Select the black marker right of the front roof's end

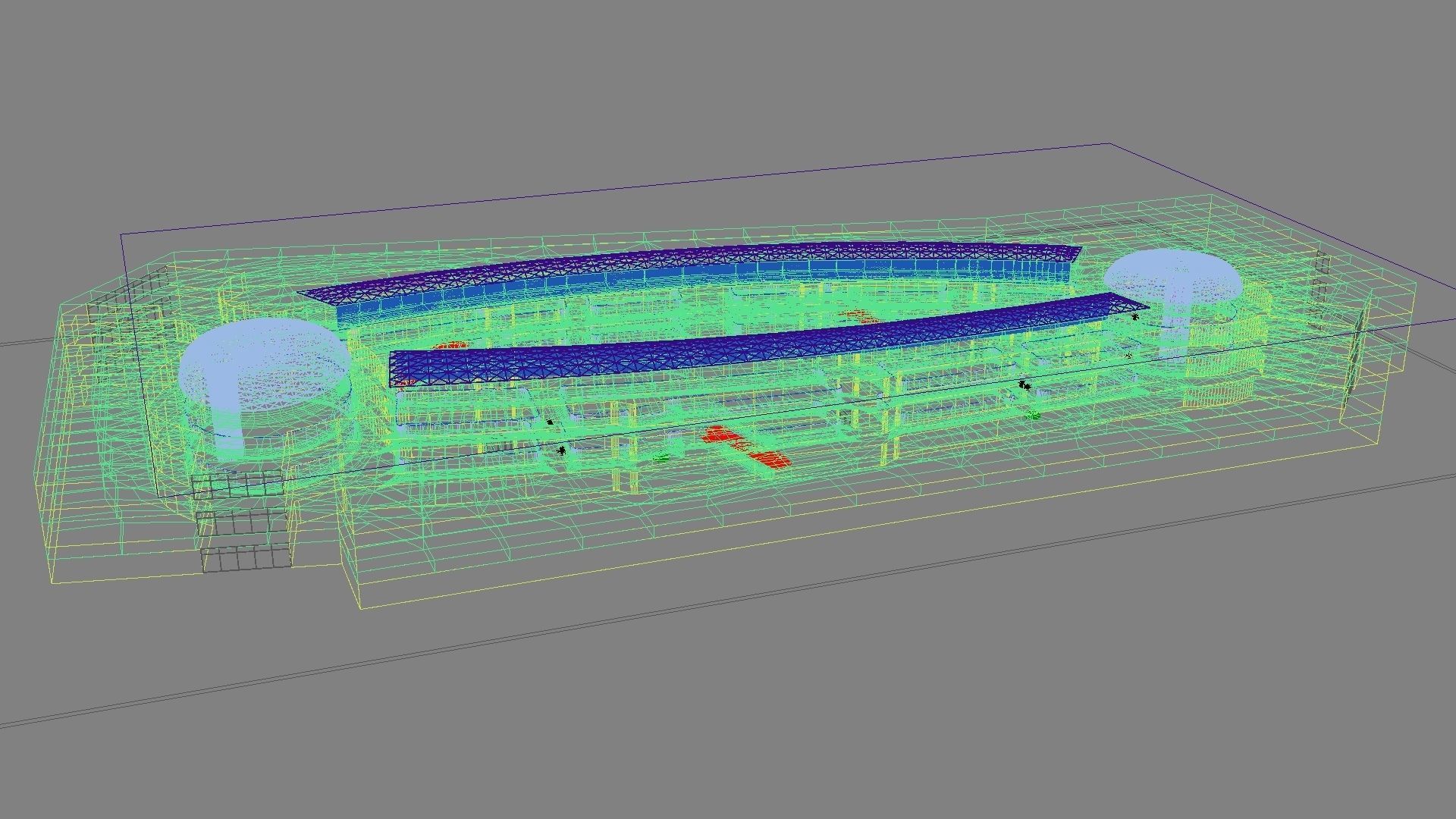(1135, 316)
